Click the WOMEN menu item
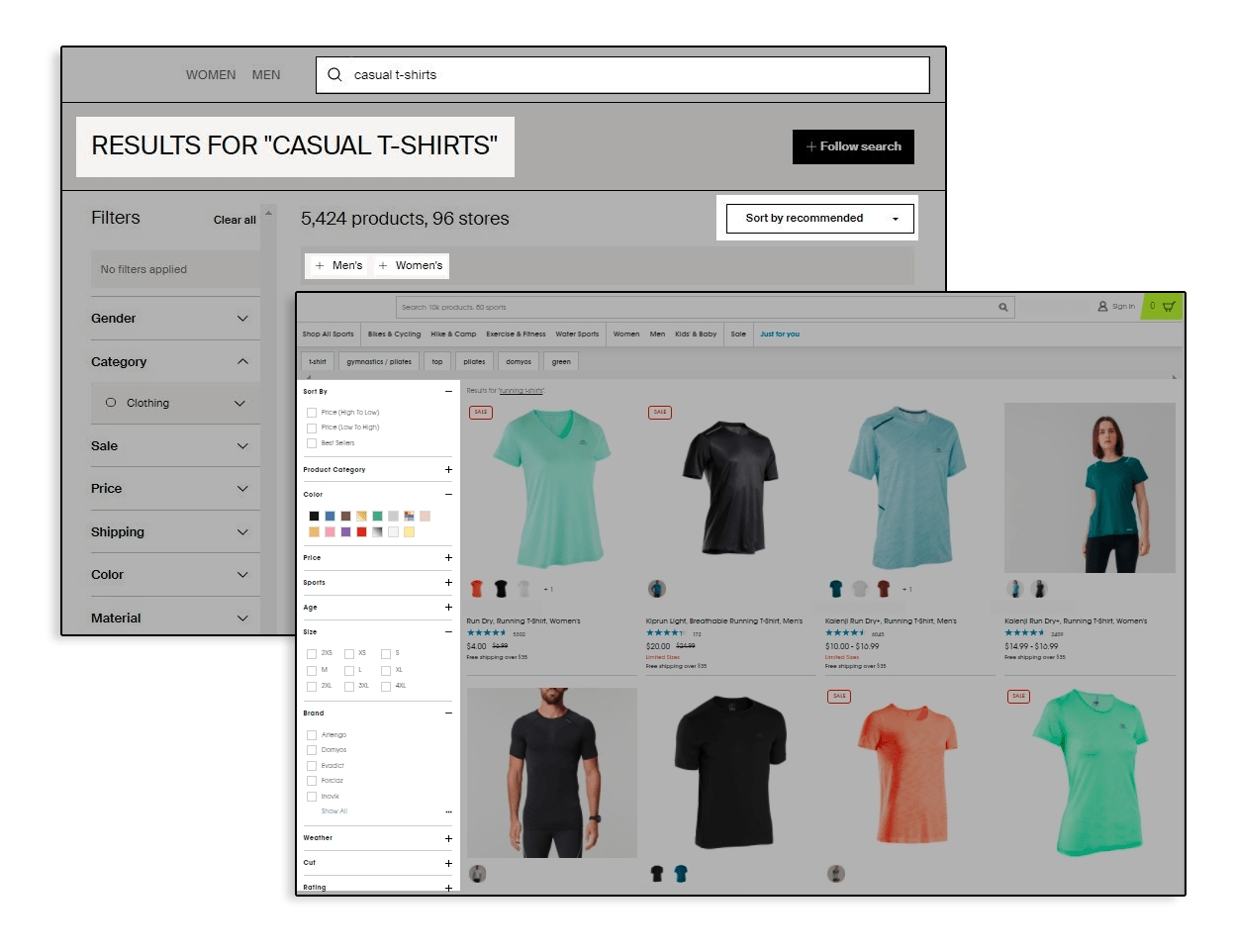The image size is (1234, 952). coord(210,74)
